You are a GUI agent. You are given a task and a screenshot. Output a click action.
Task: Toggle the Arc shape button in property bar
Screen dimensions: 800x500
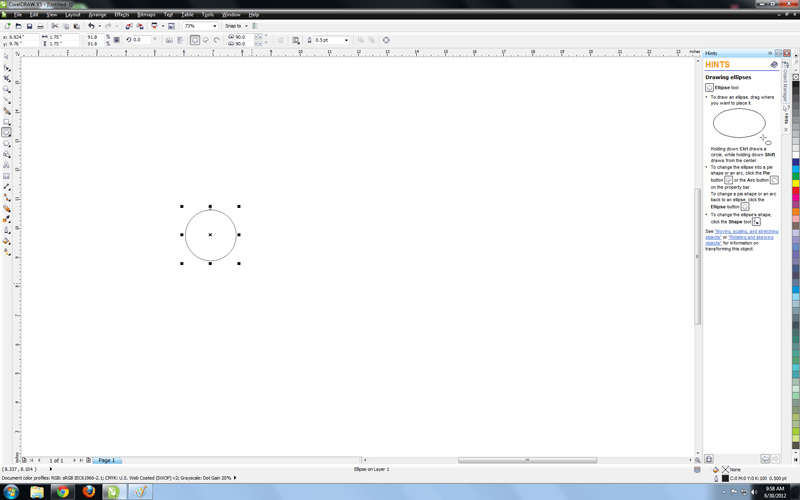click(217, 40)
